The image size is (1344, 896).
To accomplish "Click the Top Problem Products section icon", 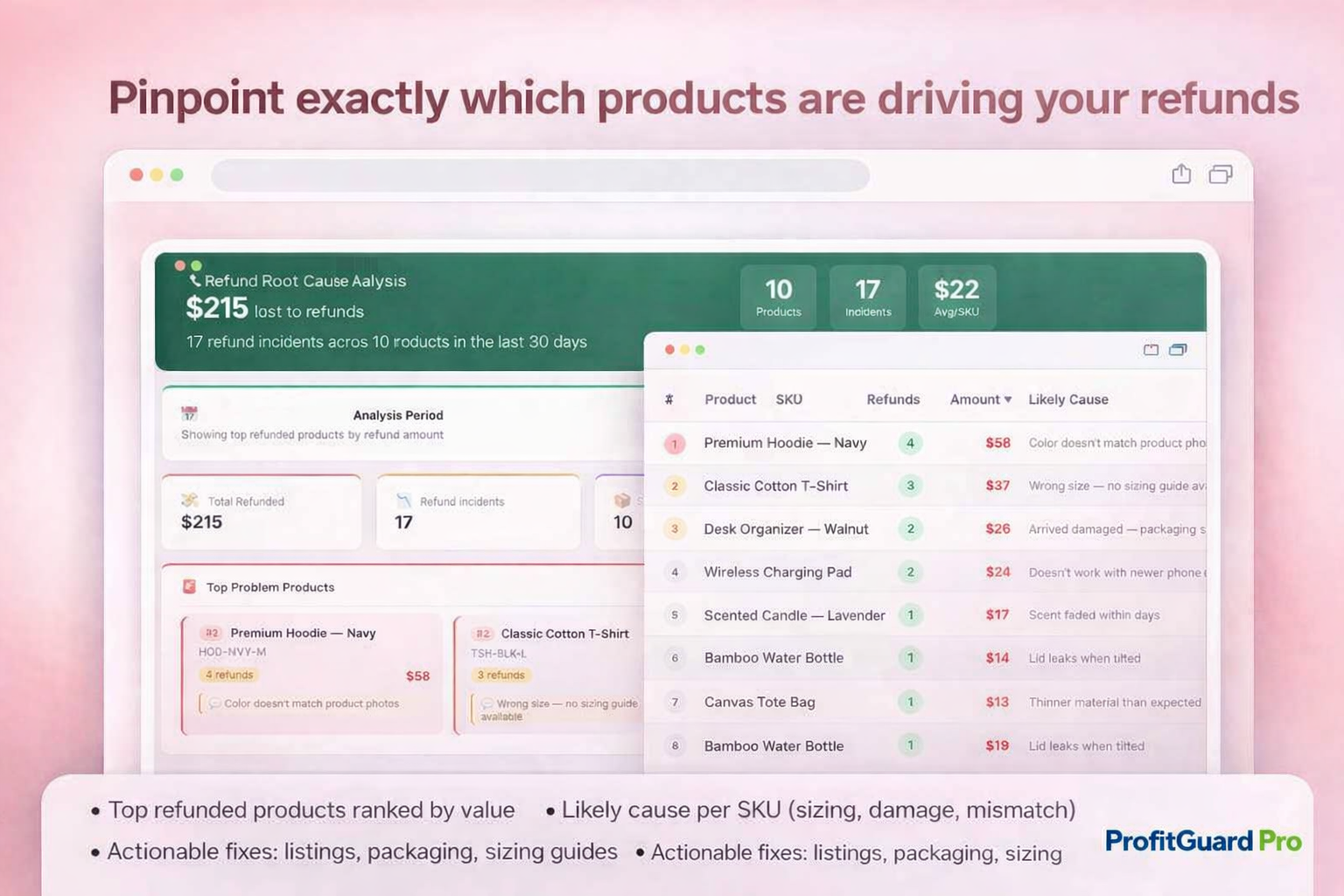I will pos(189,586).
